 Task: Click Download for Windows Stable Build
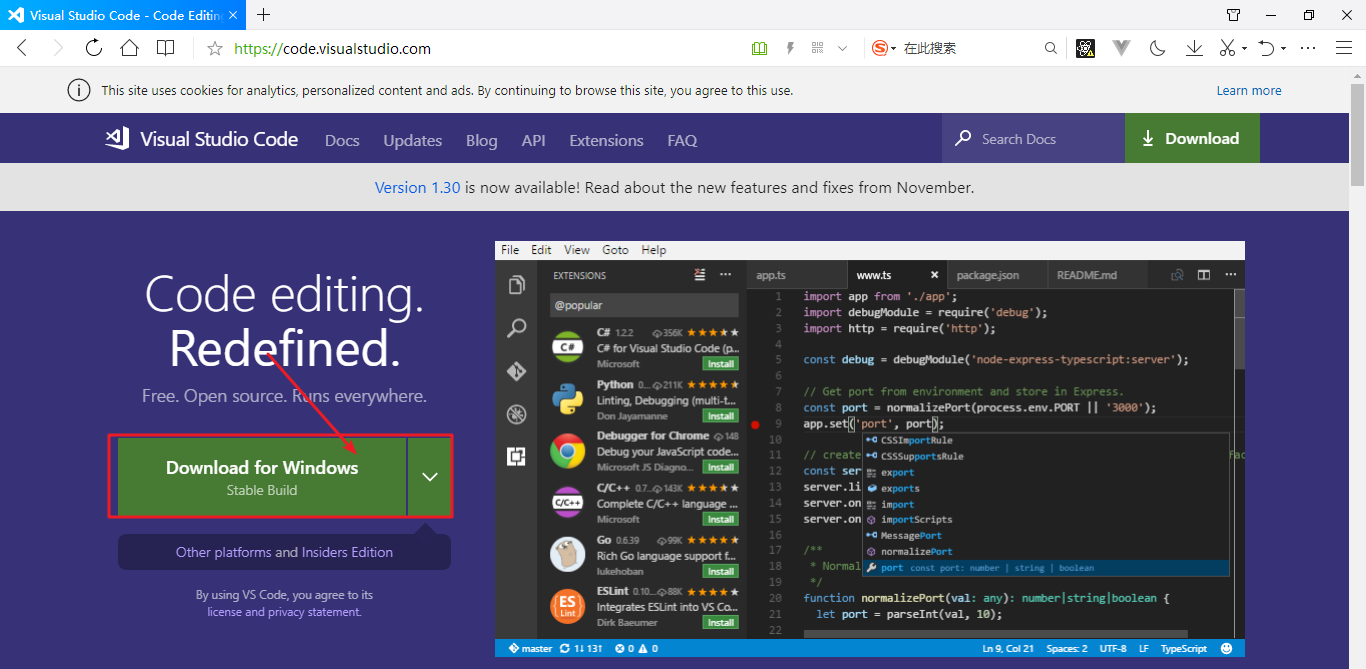[262, 476]
